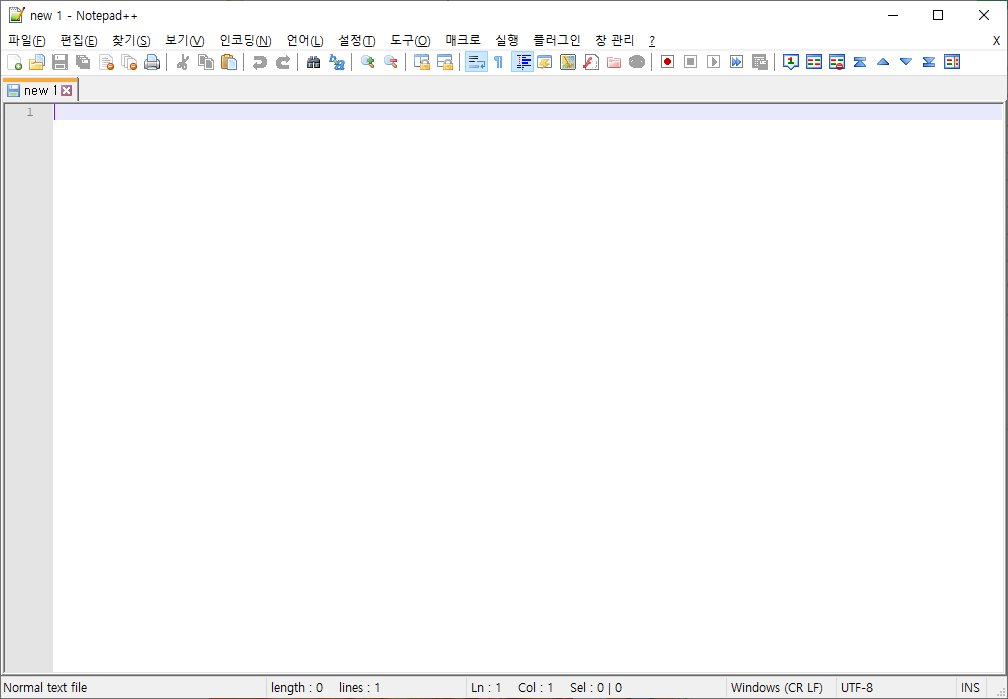Viewport: 1008px width, 699px height.
Task: Click the Undo arrow icon
Action: pyautogui.click(x=260, y=62)
